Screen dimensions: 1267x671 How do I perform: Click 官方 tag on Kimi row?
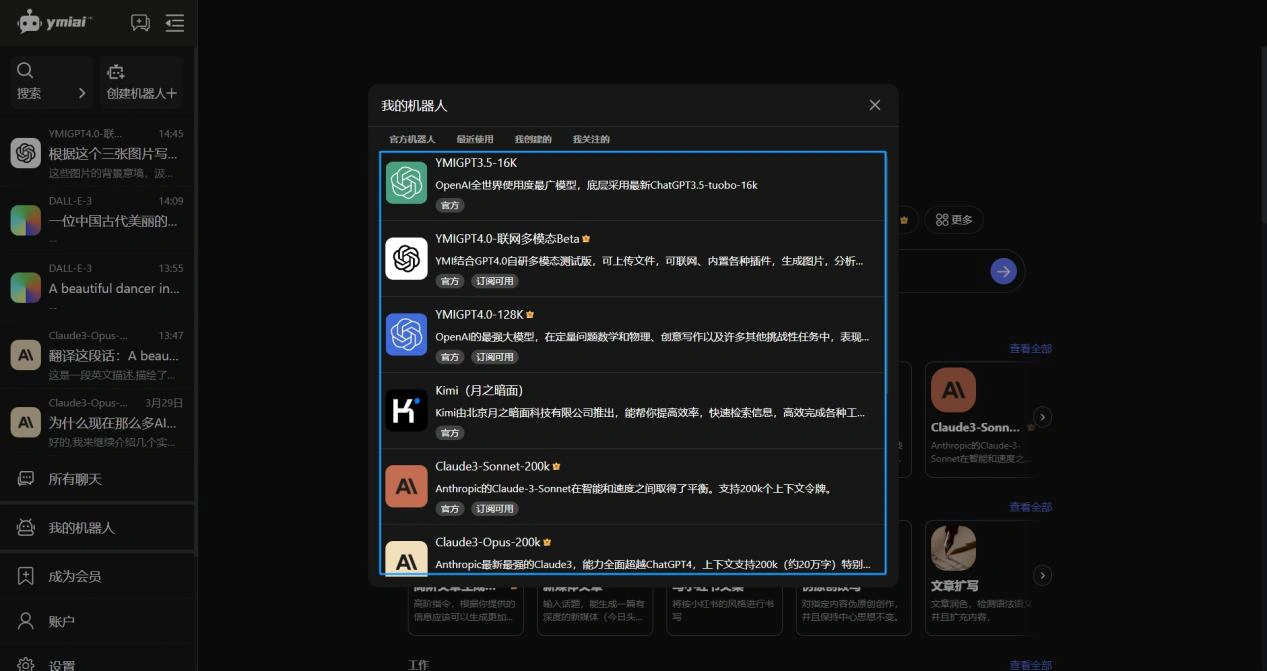[x=450, y=433]
